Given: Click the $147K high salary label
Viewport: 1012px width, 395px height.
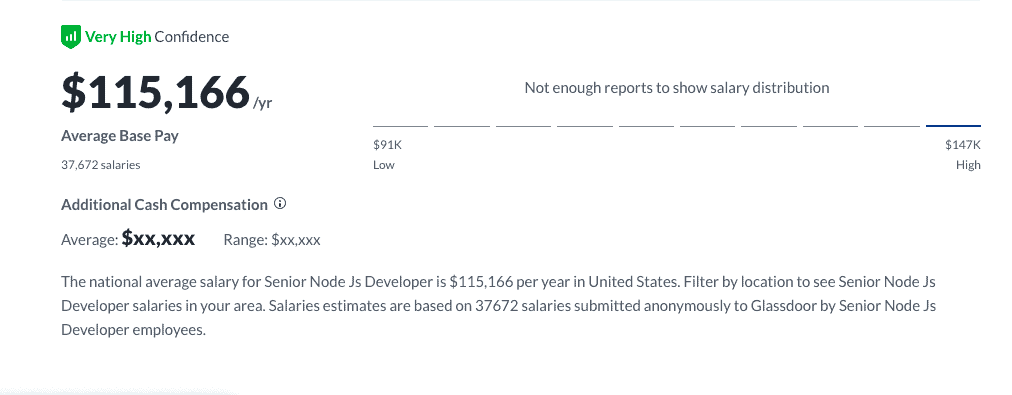Looking at the screenshot, I should pyautogui.click(x=963, y=145).
